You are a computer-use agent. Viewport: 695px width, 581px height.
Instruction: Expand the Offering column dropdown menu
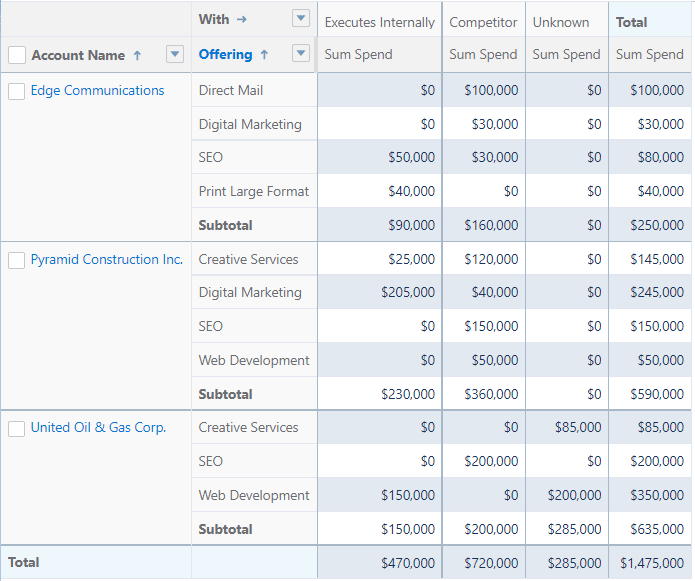301,54
